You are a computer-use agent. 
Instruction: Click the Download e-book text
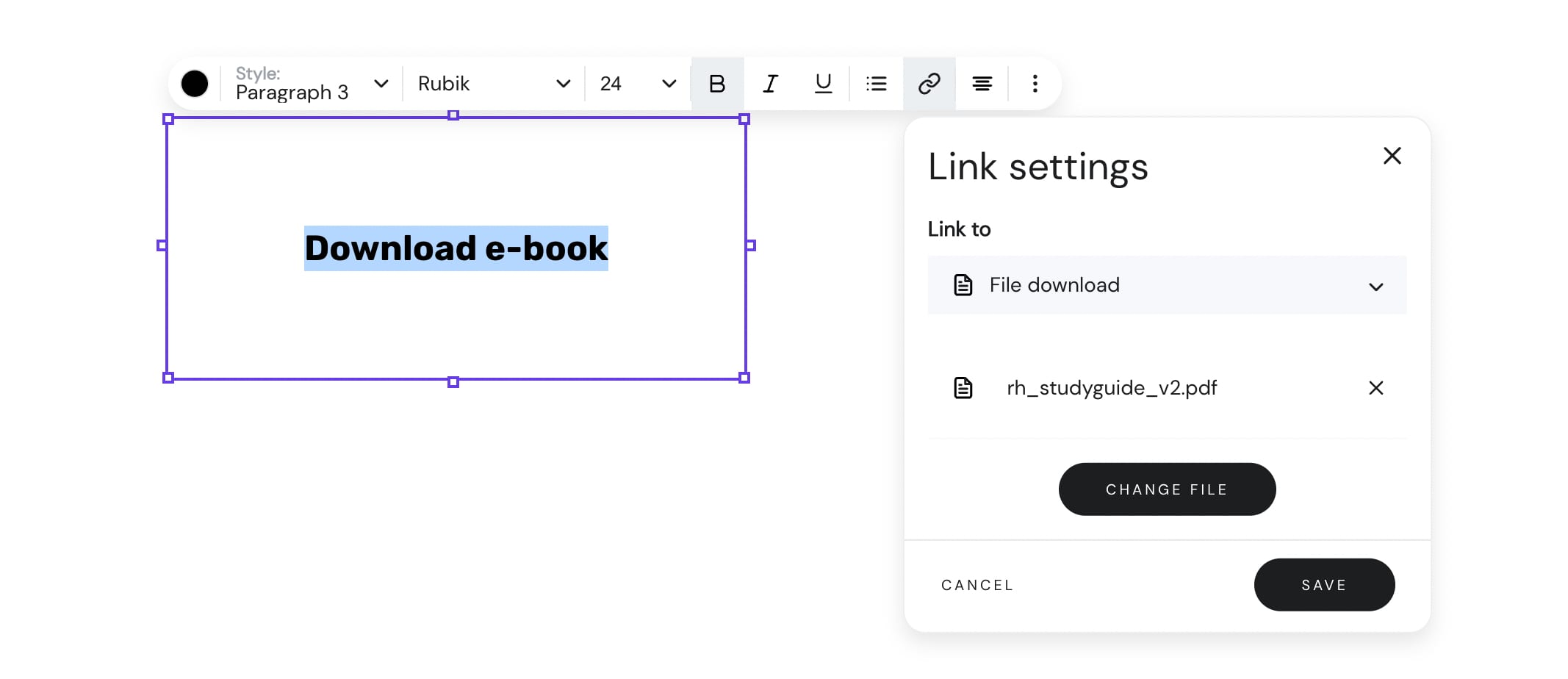456,248
